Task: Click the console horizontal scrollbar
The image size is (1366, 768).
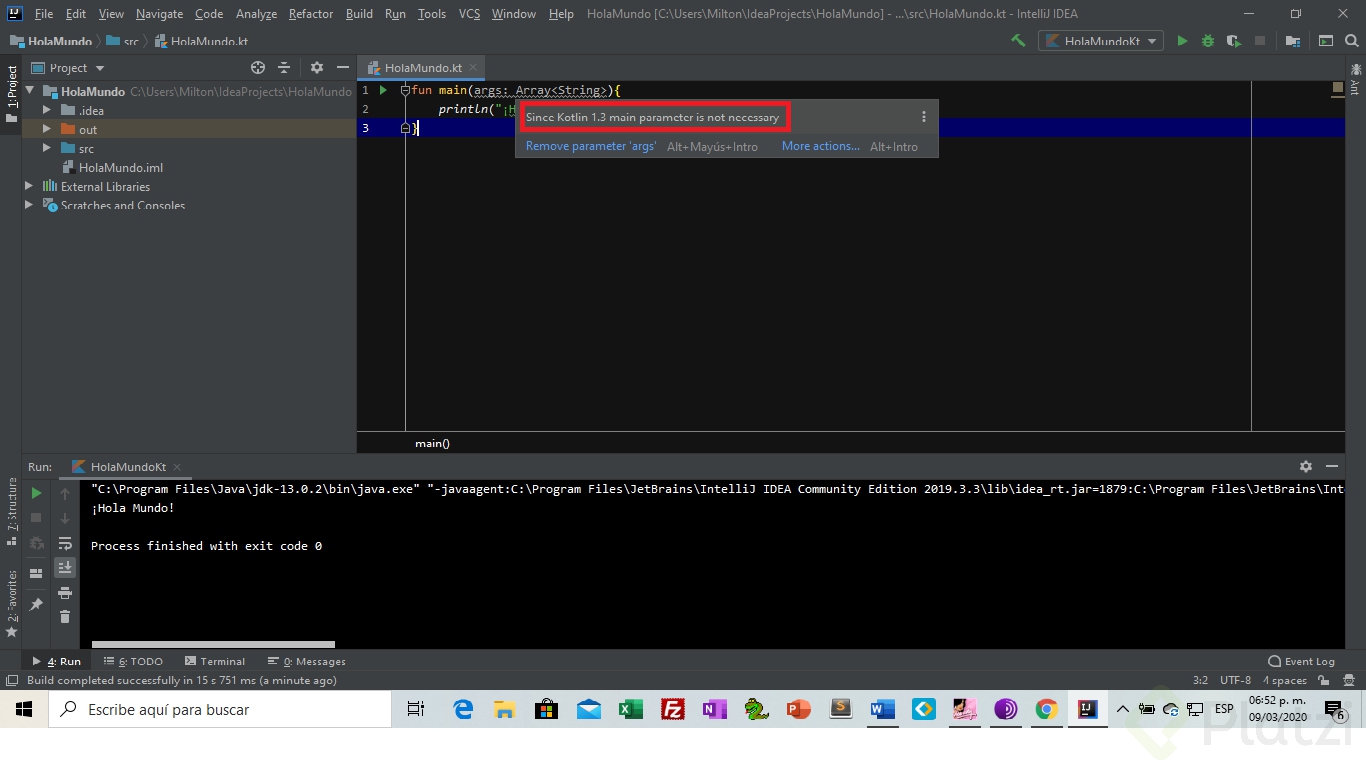Action: pos(213,644)
